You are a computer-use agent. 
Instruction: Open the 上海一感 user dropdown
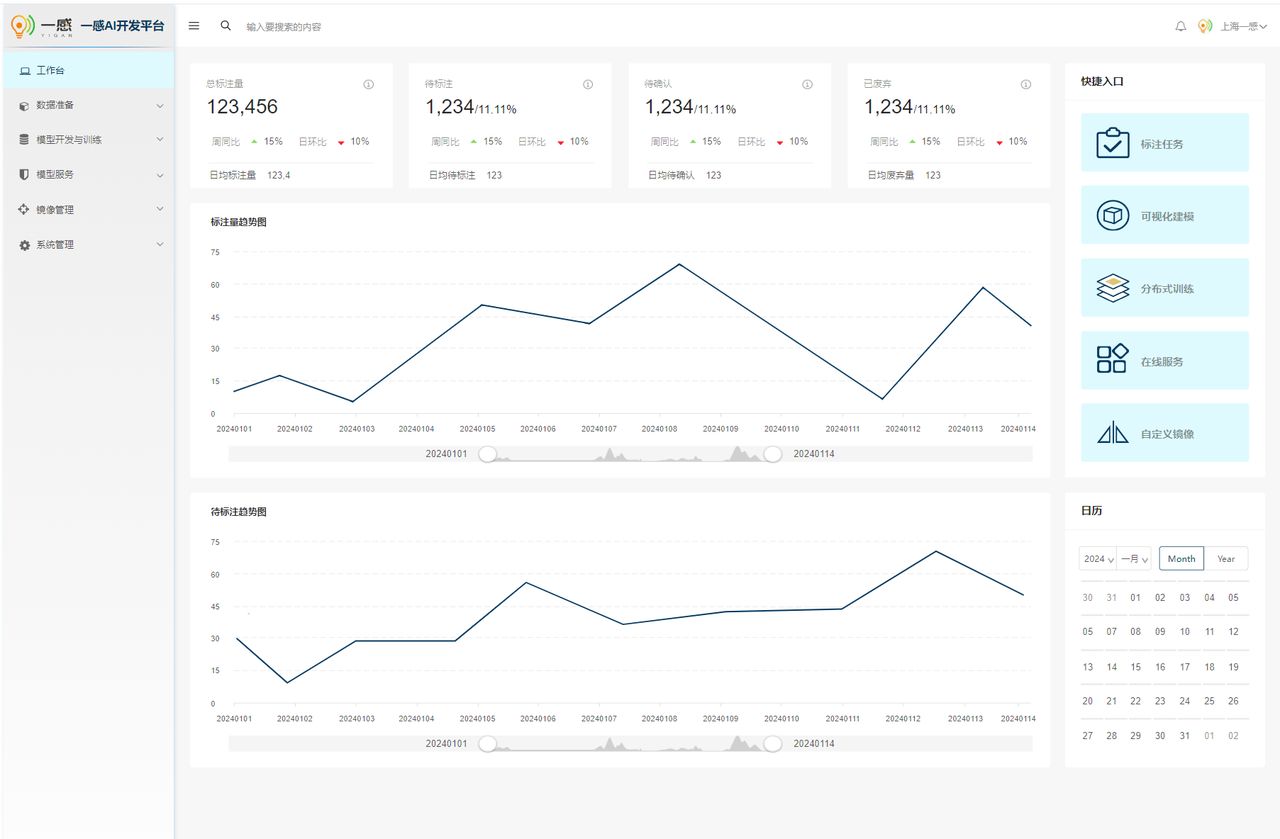1243,26
